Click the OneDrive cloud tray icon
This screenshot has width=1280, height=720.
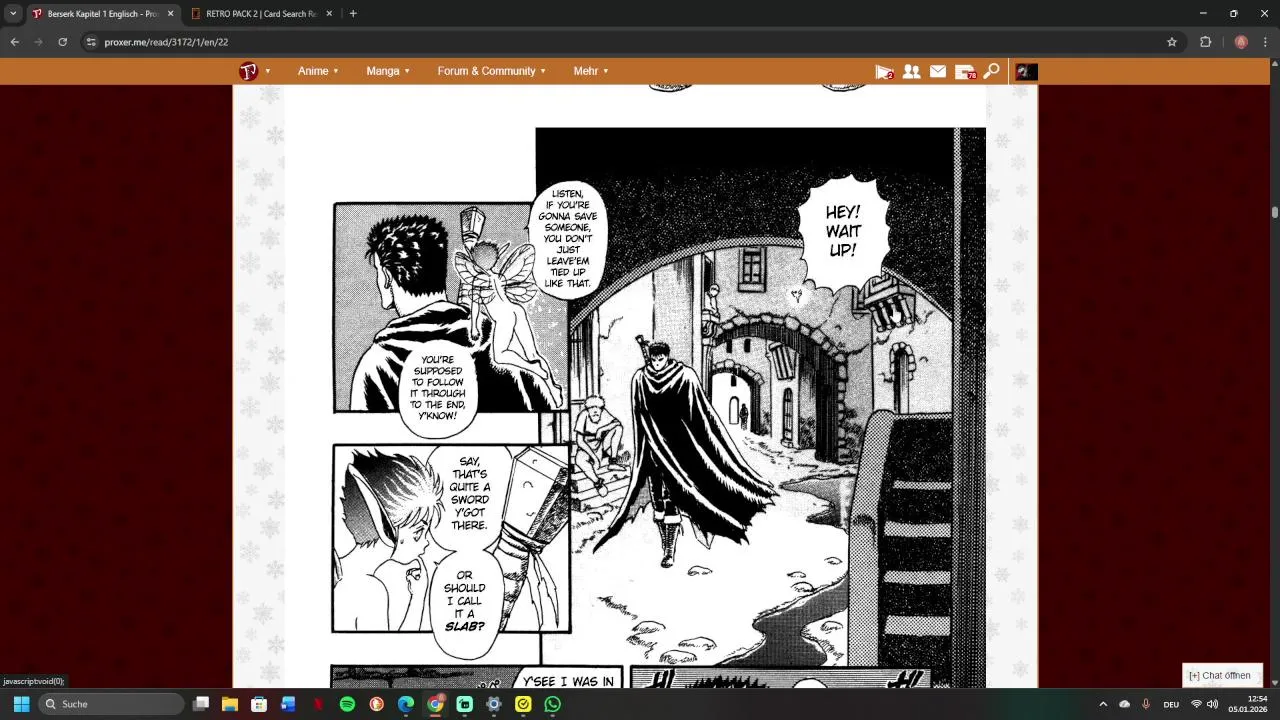(x=1124, y=704)
